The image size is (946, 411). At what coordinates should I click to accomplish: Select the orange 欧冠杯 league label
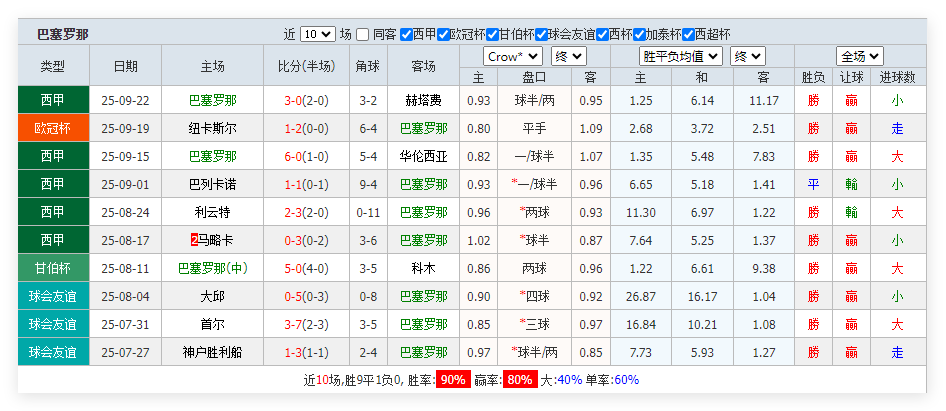(52, 128)
